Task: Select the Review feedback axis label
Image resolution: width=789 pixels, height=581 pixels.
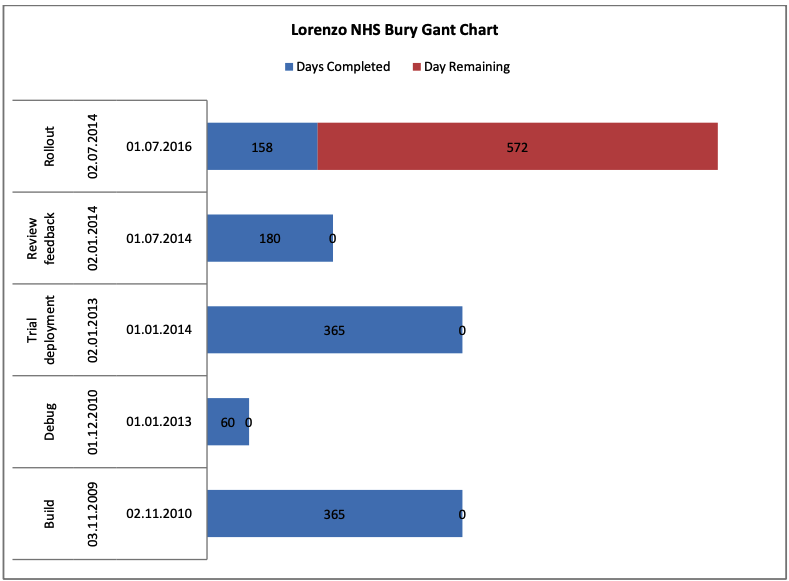Action: coord(41,238)
